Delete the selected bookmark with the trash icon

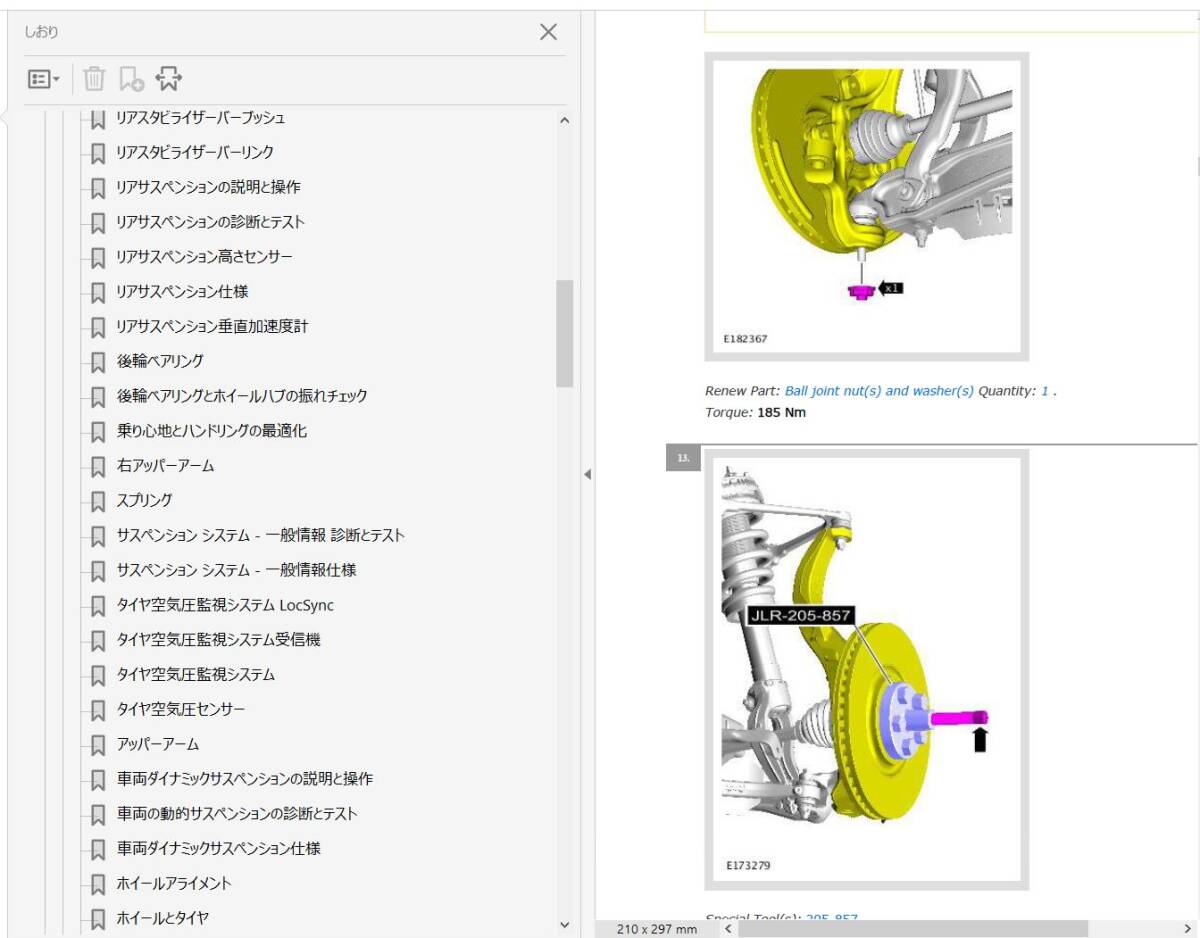click(x=94, y=78)
